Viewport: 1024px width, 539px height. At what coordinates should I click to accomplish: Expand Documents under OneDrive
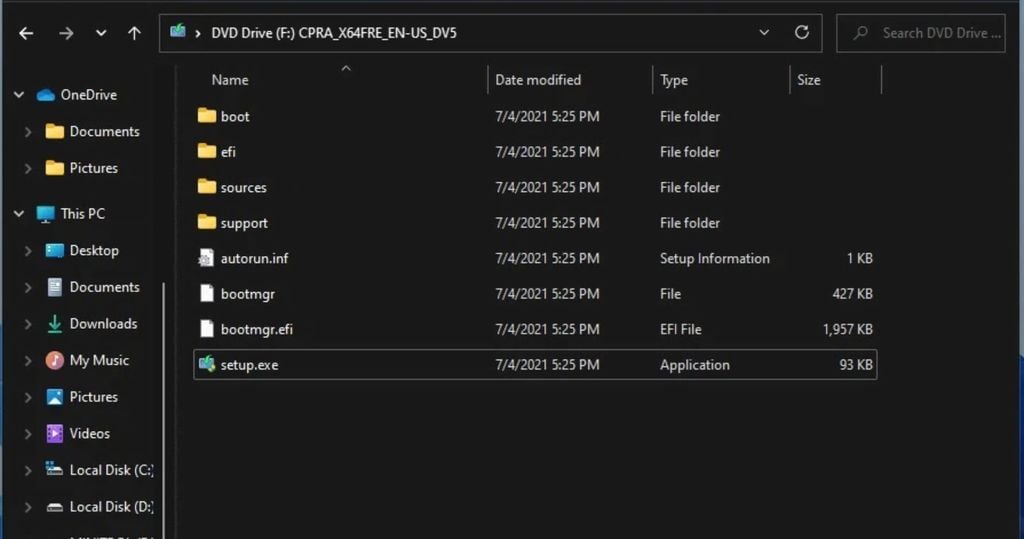pyautogui.click(x=27, y=132)
